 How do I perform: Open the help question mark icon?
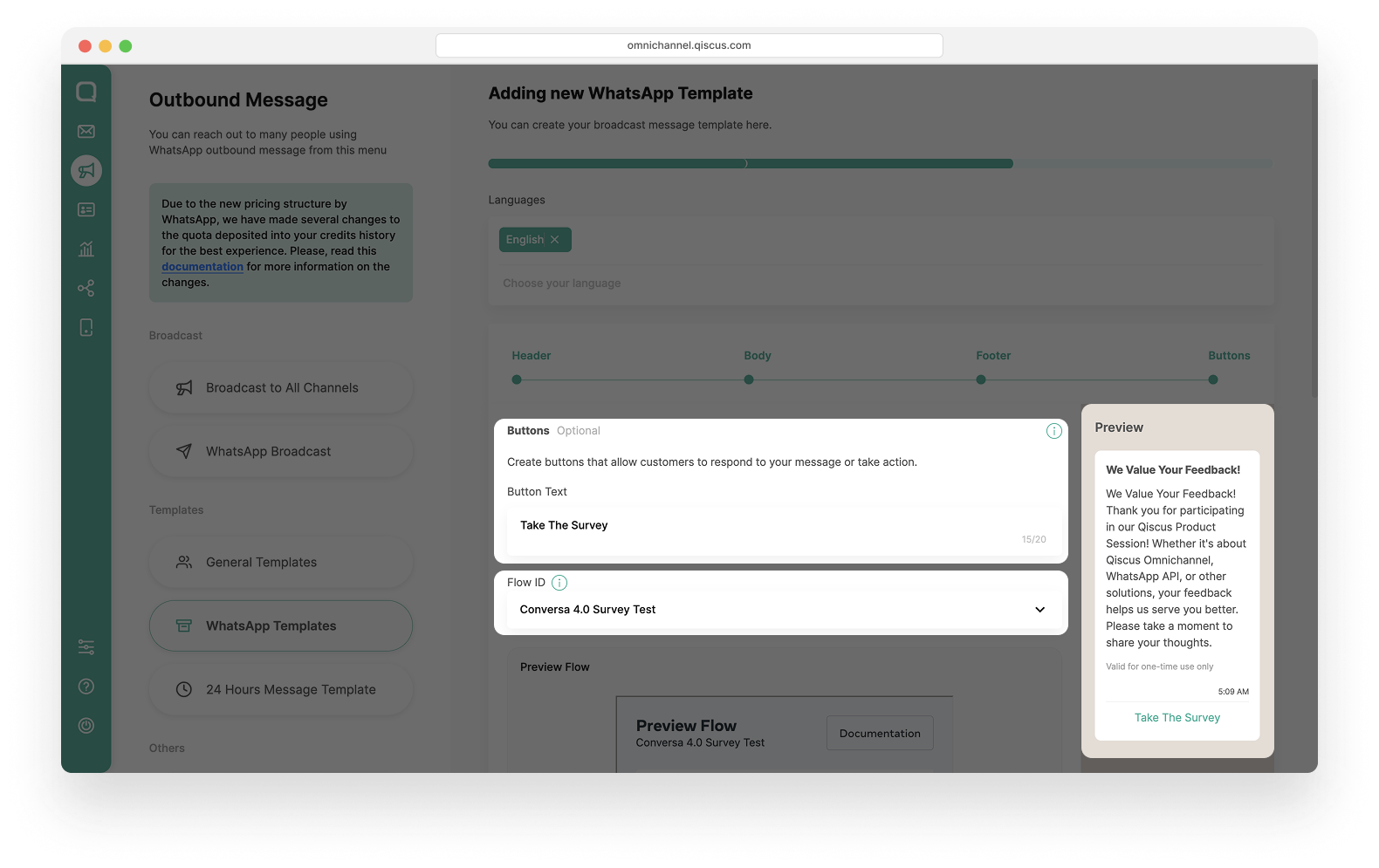click(86, 687)
